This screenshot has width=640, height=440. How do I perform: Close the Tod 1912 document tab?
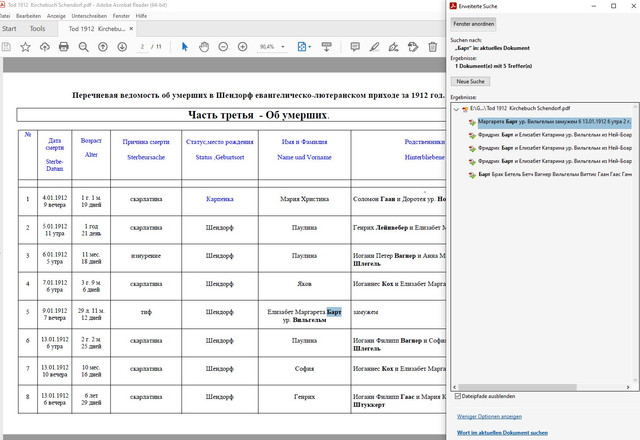pos(131,29)
